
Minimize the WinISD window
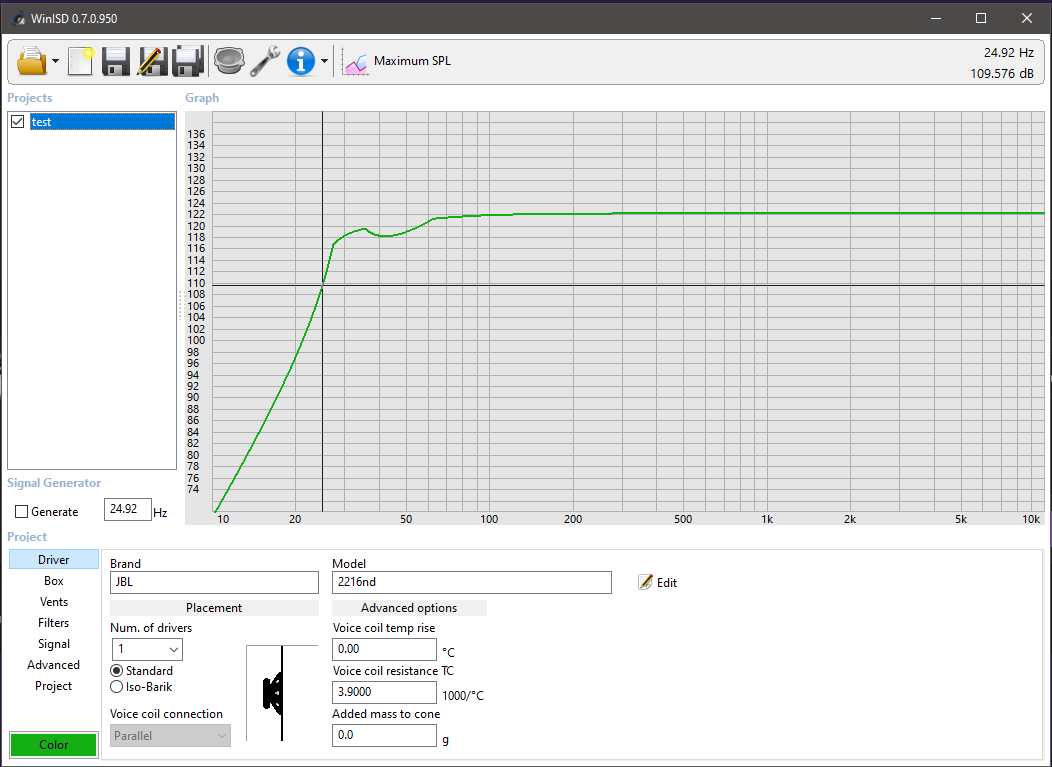pos(936,18)
